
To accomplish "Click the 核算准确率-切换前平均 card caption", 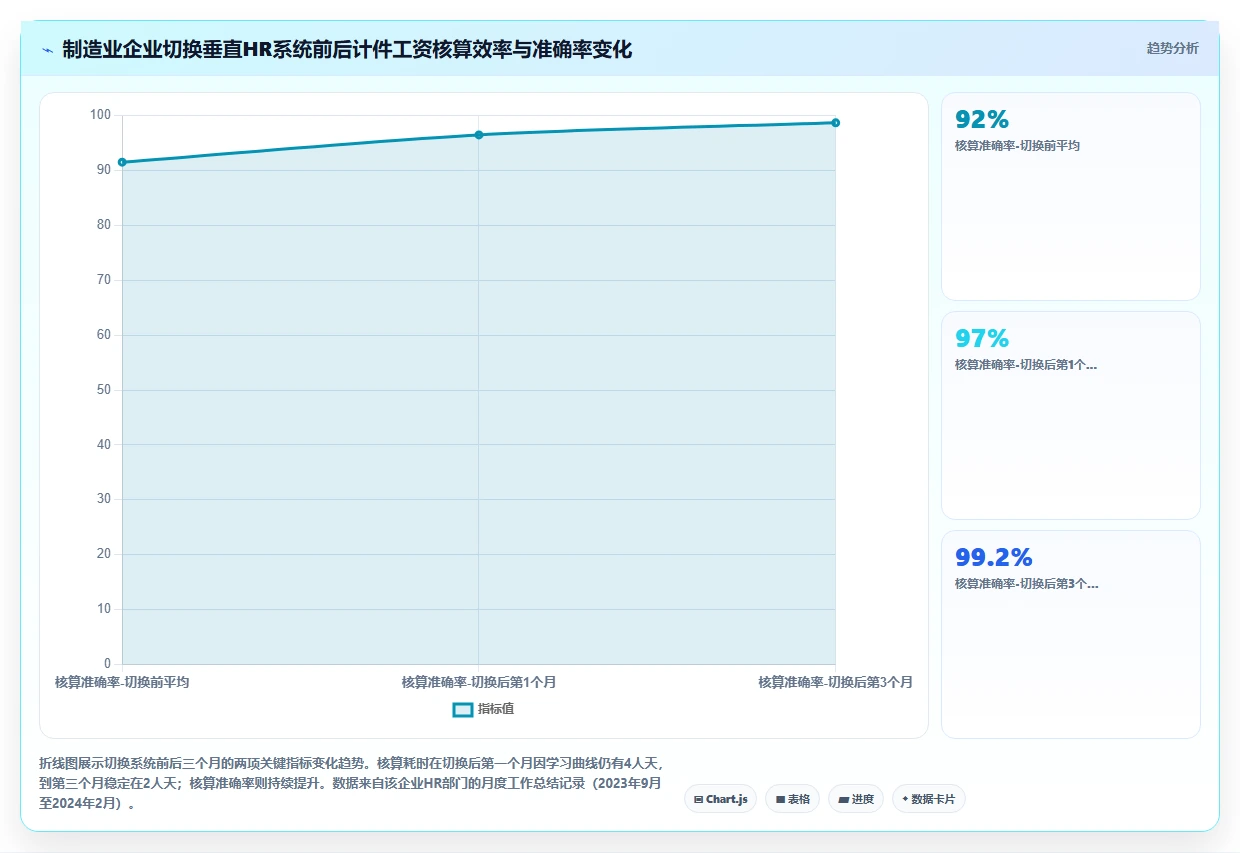I will 1017,146.
